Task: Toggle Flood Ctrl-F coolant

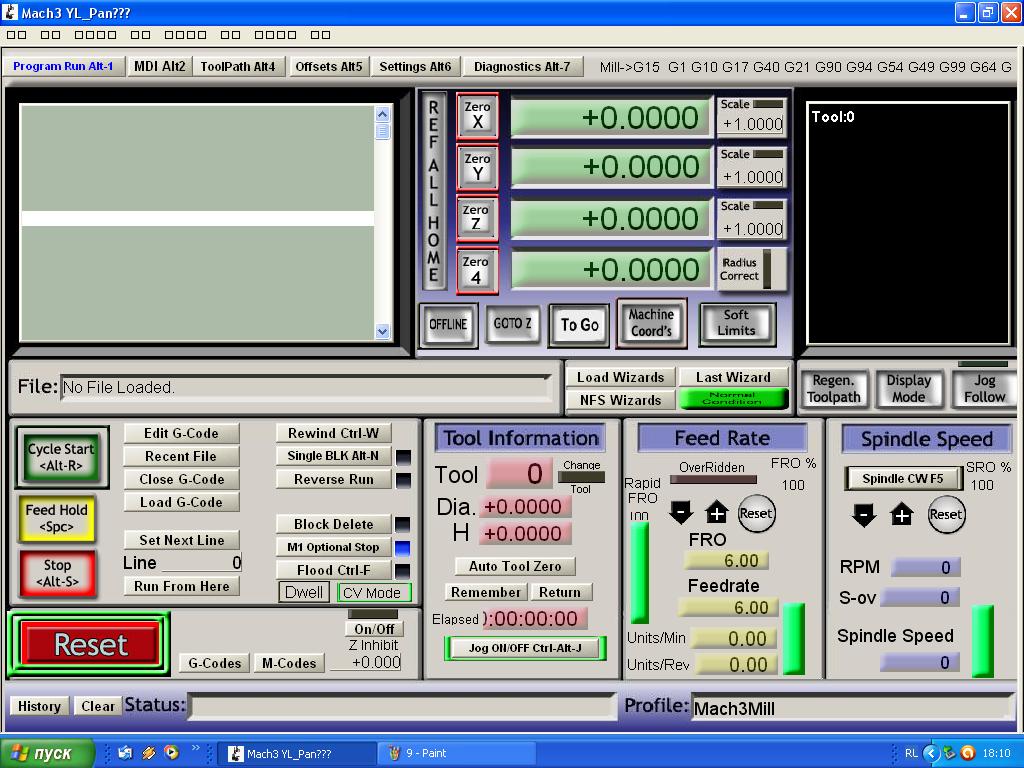Action: [333, 570]
